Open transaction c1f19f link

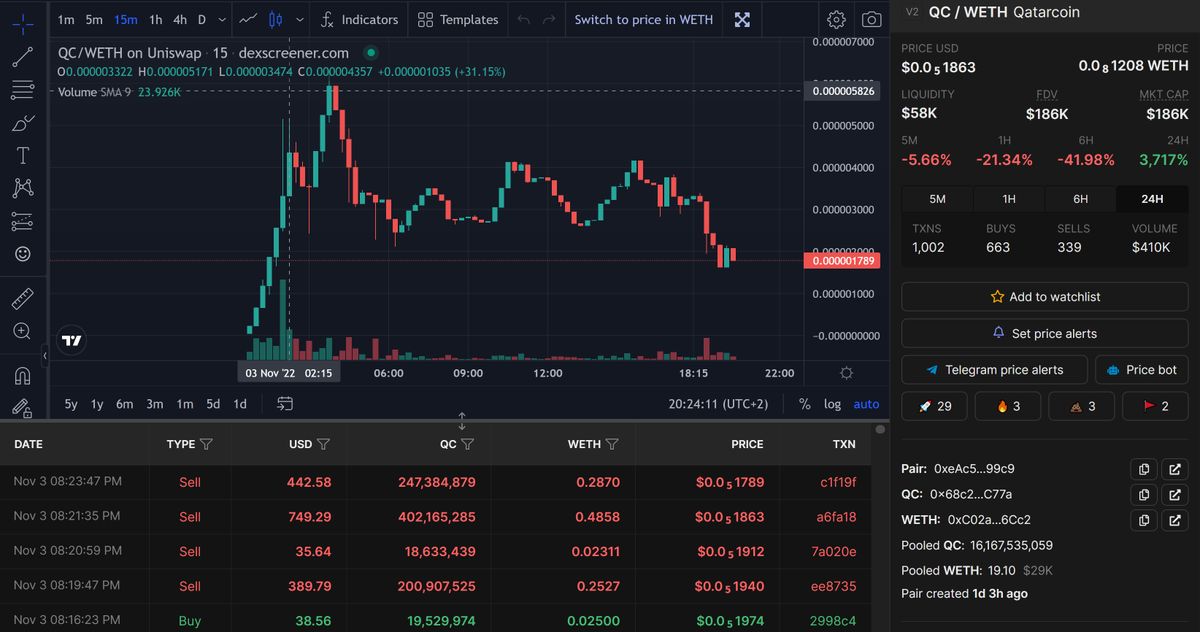coord(837,482)
